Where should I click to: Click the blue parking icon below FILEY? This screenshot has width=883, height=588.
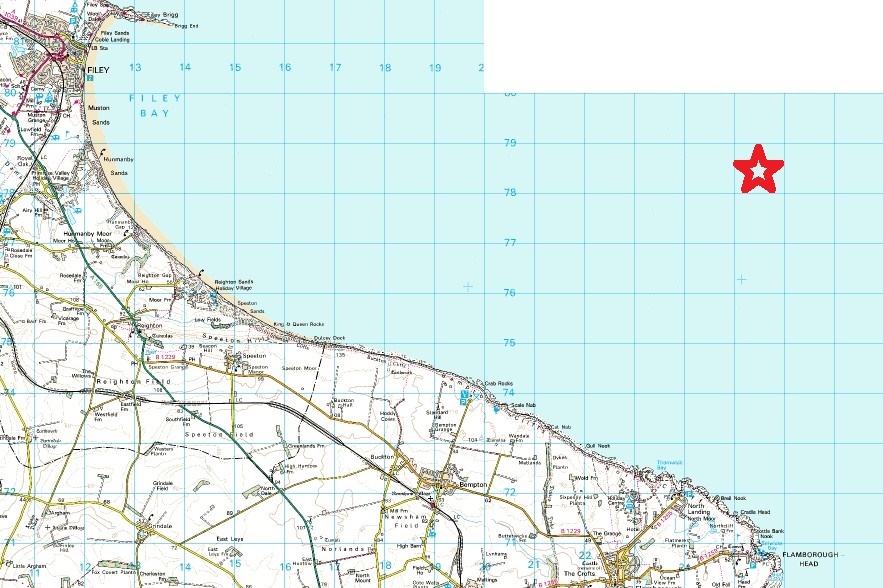90,78
